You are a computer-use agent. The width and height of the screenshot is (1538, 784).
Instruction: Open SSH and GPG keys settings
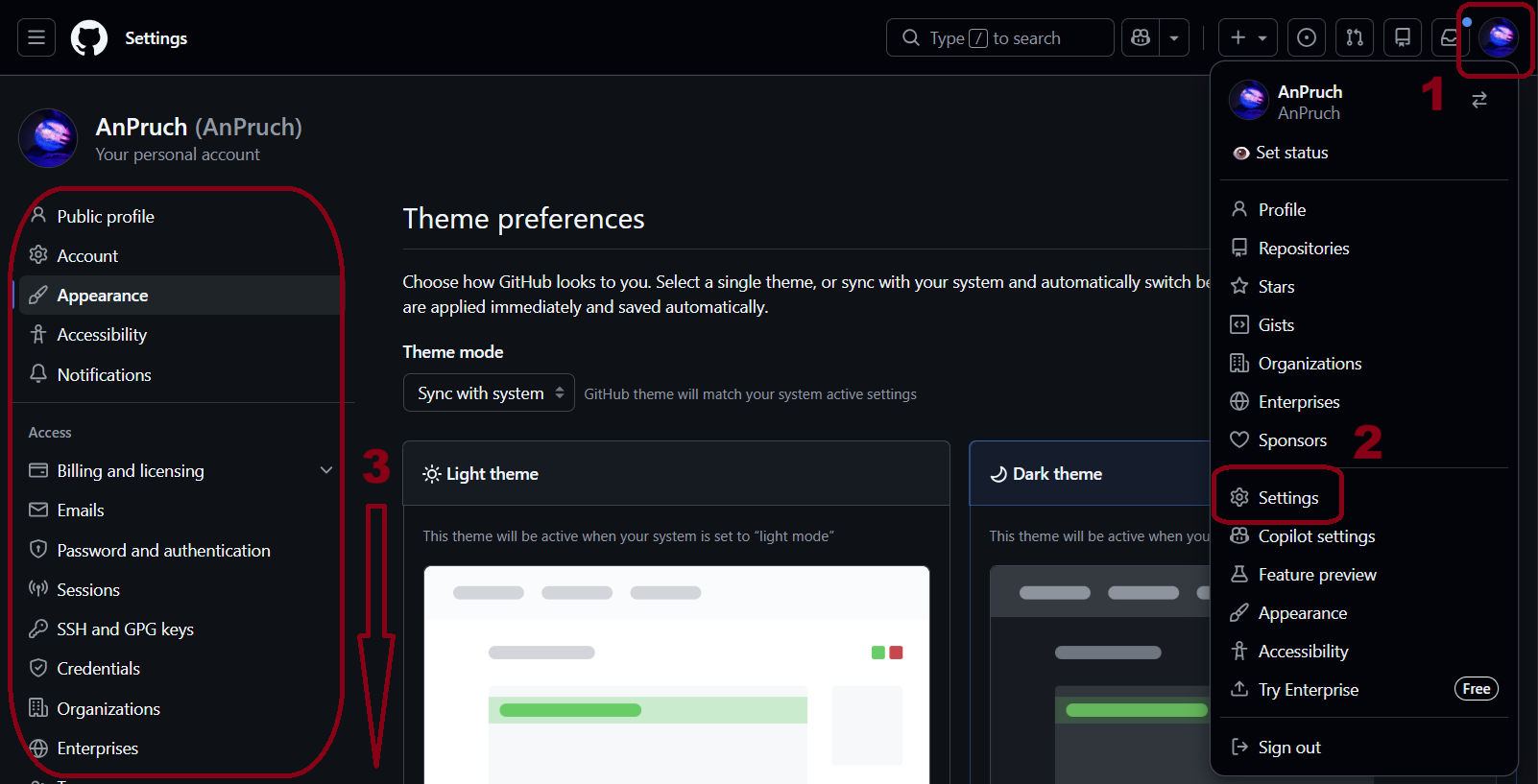pyautogui.click(x=180, y=629)
